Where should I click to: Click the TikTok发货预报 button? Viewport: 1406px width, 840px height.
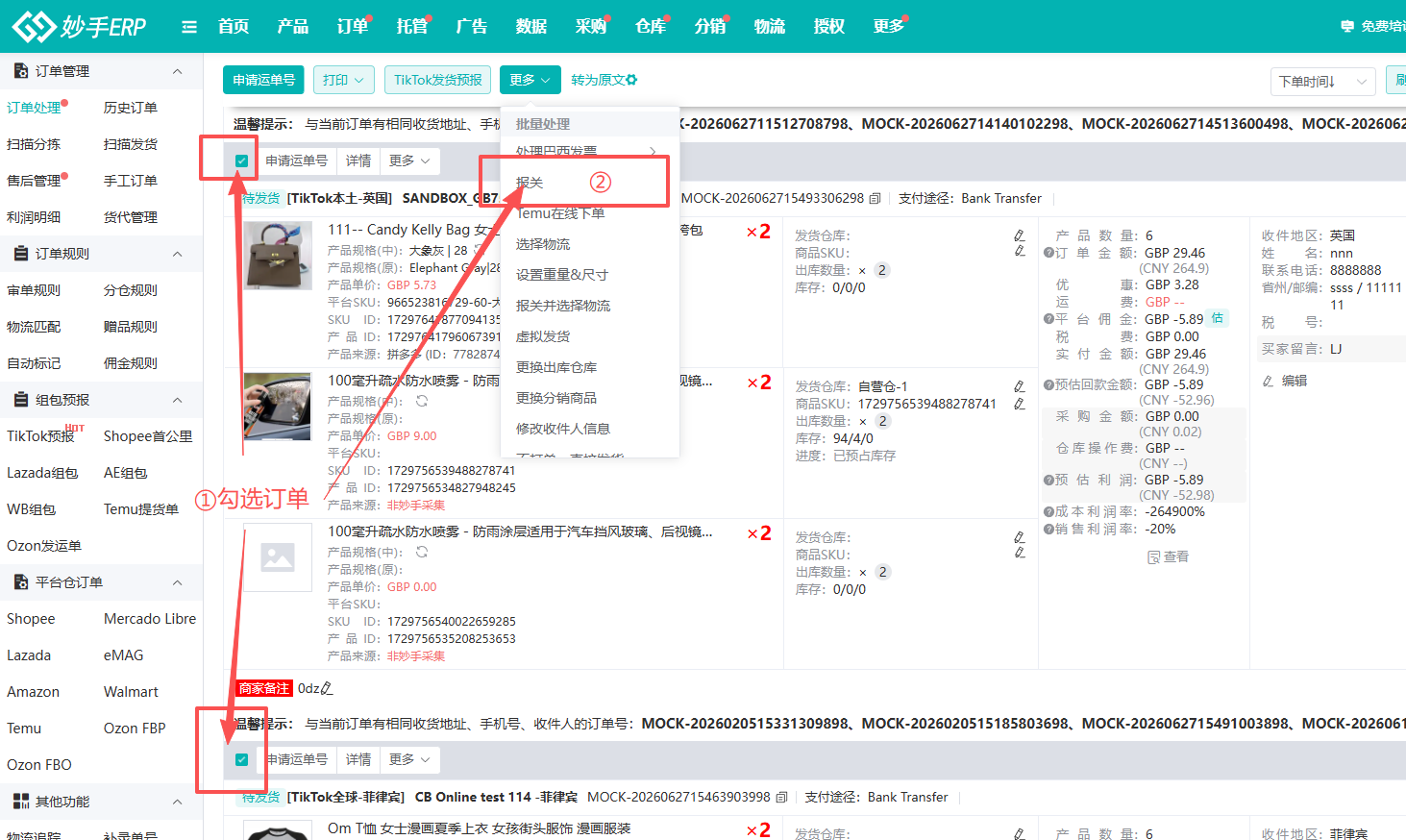[438, 80]
